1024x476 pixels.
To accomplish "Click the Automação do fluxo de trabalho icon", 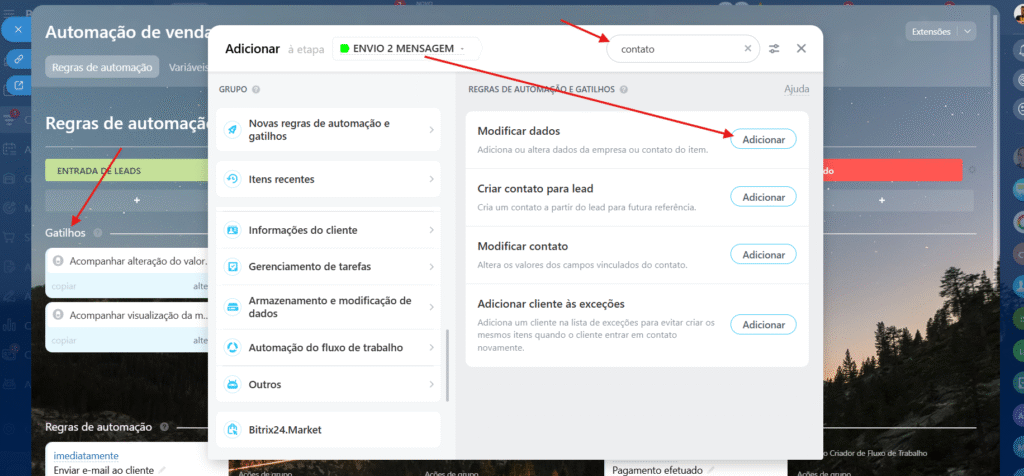I will click(232, 347).
